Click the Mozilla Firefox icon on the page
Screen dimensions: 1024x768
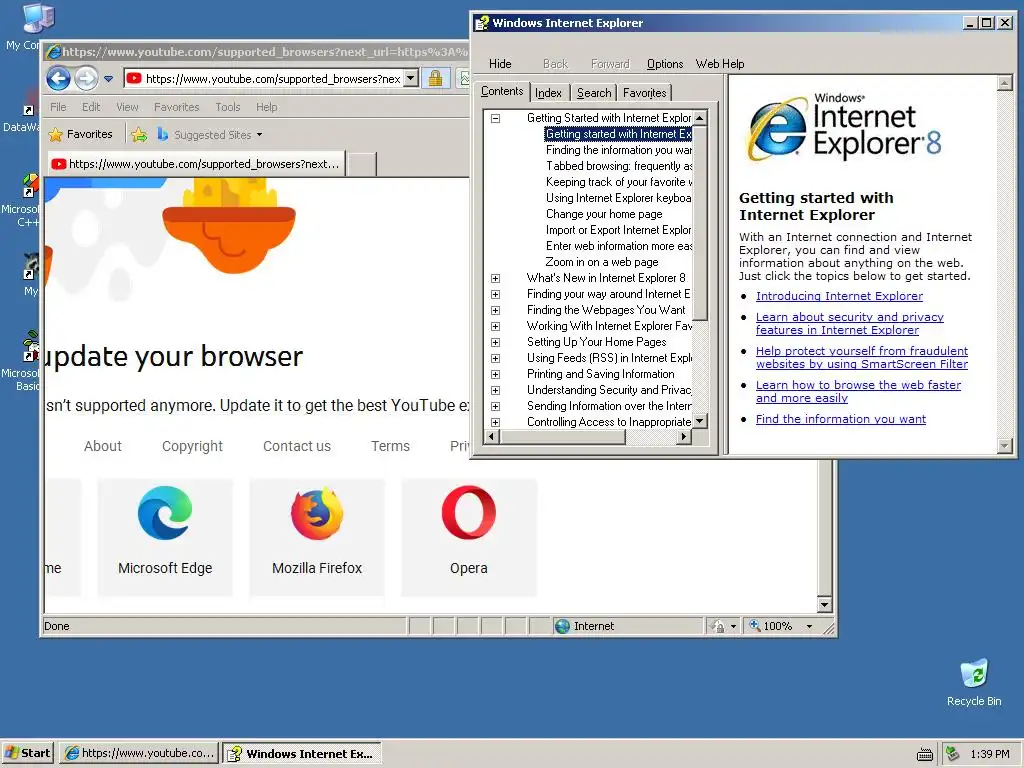[x=317, y=513]
